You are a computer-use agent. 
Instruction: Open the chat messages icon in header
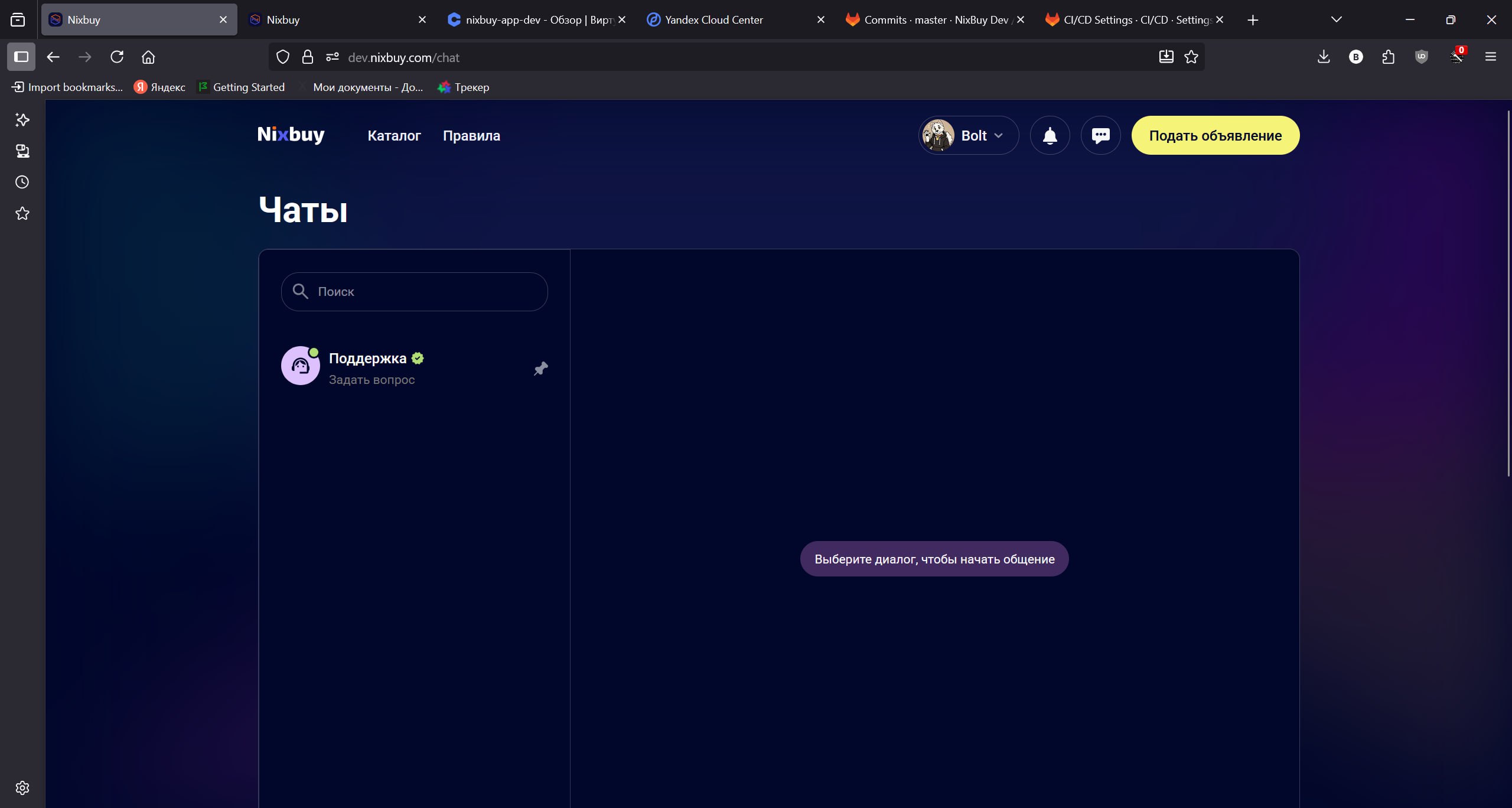pos(1100,135)
